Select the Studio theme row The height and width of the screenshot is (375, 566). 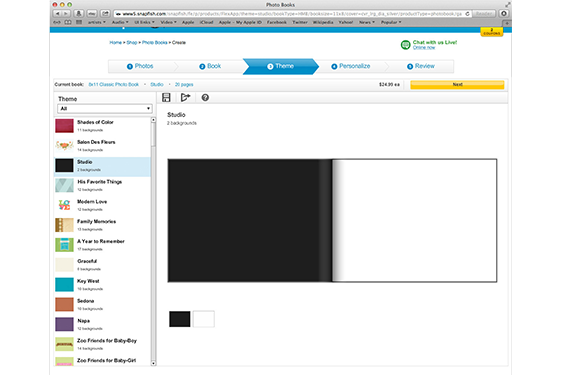[103, 166]
